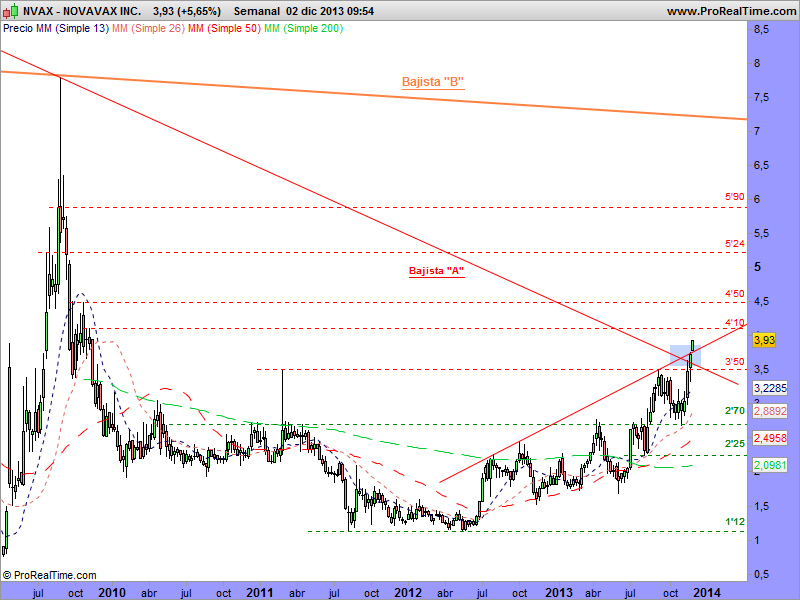
Task: Click the 2'70 support level label
Action: coord(735,411)
